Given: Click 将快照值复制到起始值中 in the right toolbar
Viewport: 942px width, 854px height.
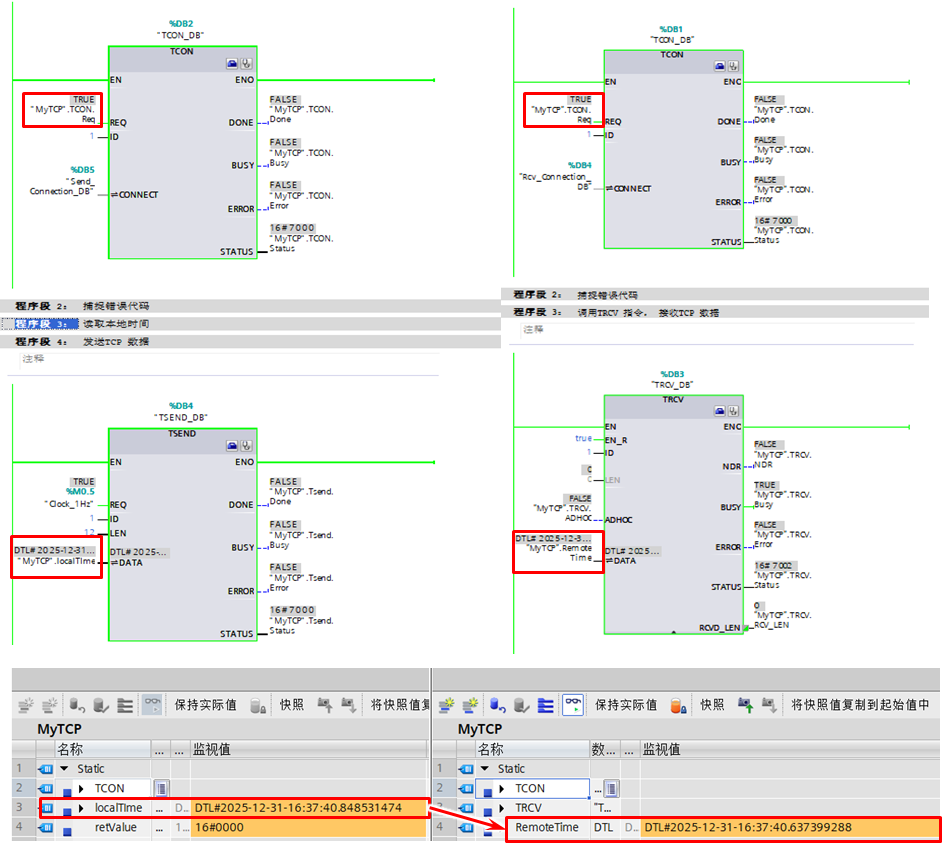Looking at the screenshot, I should (x=860, y=705).
